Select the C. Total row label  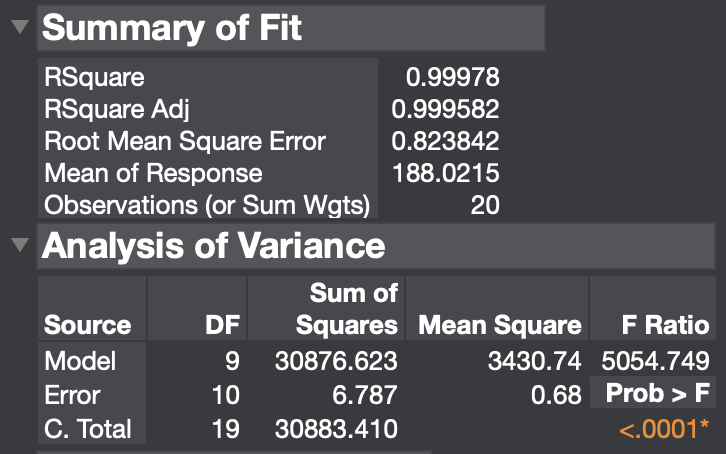tap(88, 429)
